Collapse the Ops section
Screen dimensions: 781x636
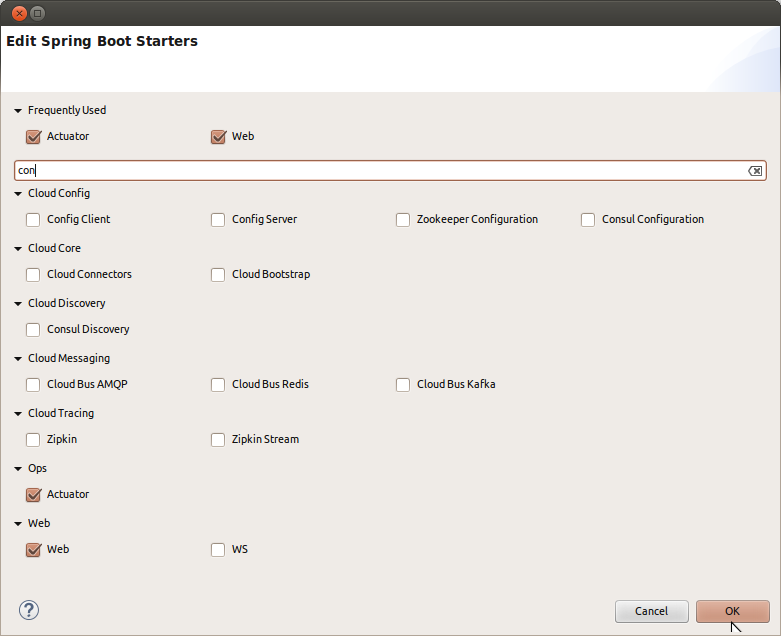[x=18, y=469]
